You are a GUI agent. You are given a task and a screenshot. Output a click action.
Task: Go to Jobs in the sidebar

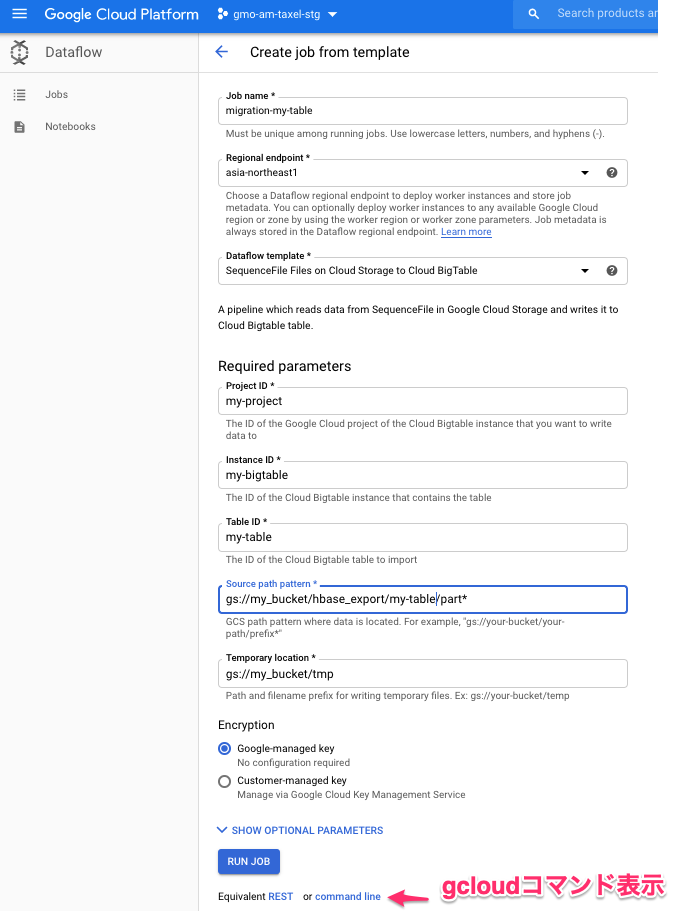coord(56,95)
